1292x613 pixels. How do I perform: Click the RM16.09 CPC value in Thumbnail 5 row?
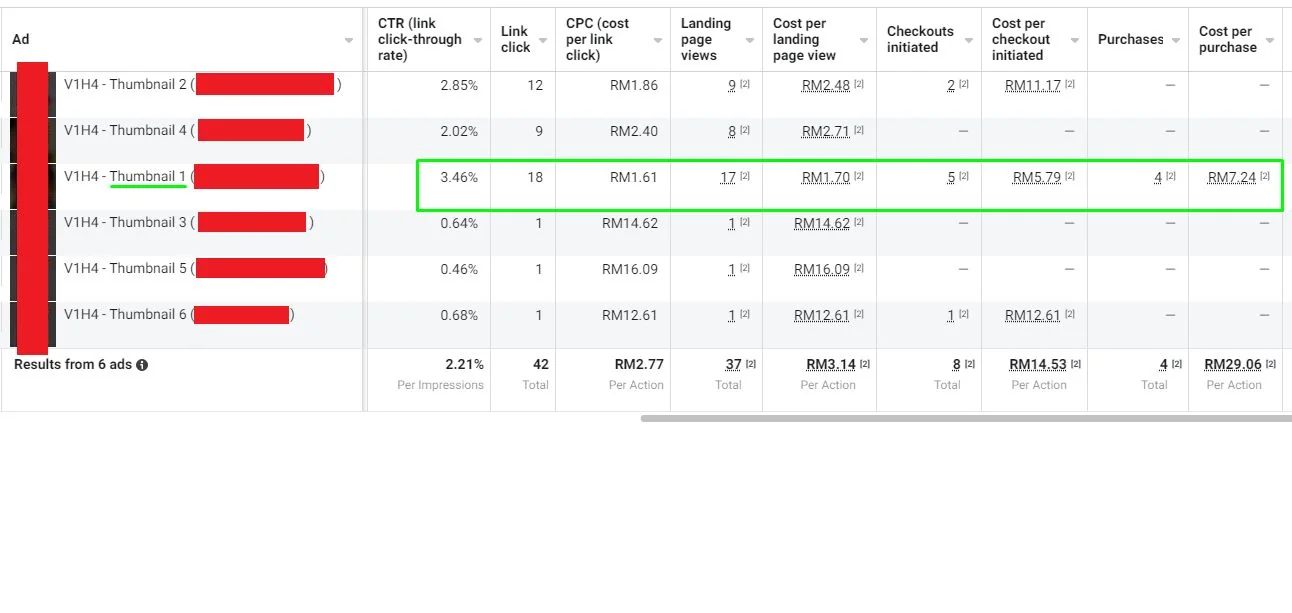coord(630,269)
